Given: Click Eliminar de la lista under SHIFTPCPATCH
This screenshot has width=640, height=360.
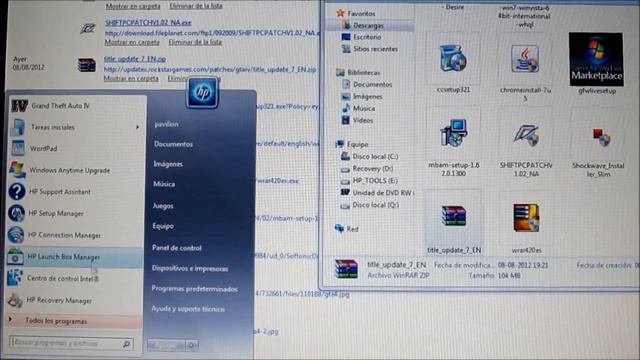Looking at the screenshot, I should coord(195,42).
